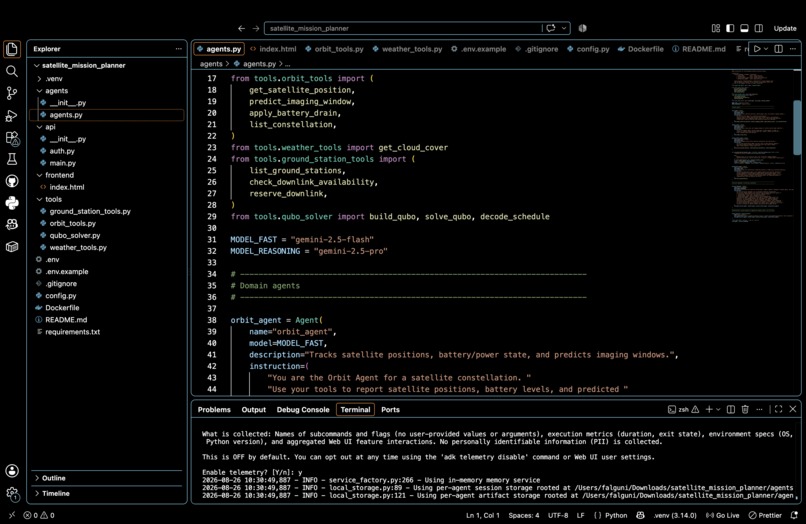806x524 pixels.
Task: Open the Search view in activity bar
Action: [12, 71]
